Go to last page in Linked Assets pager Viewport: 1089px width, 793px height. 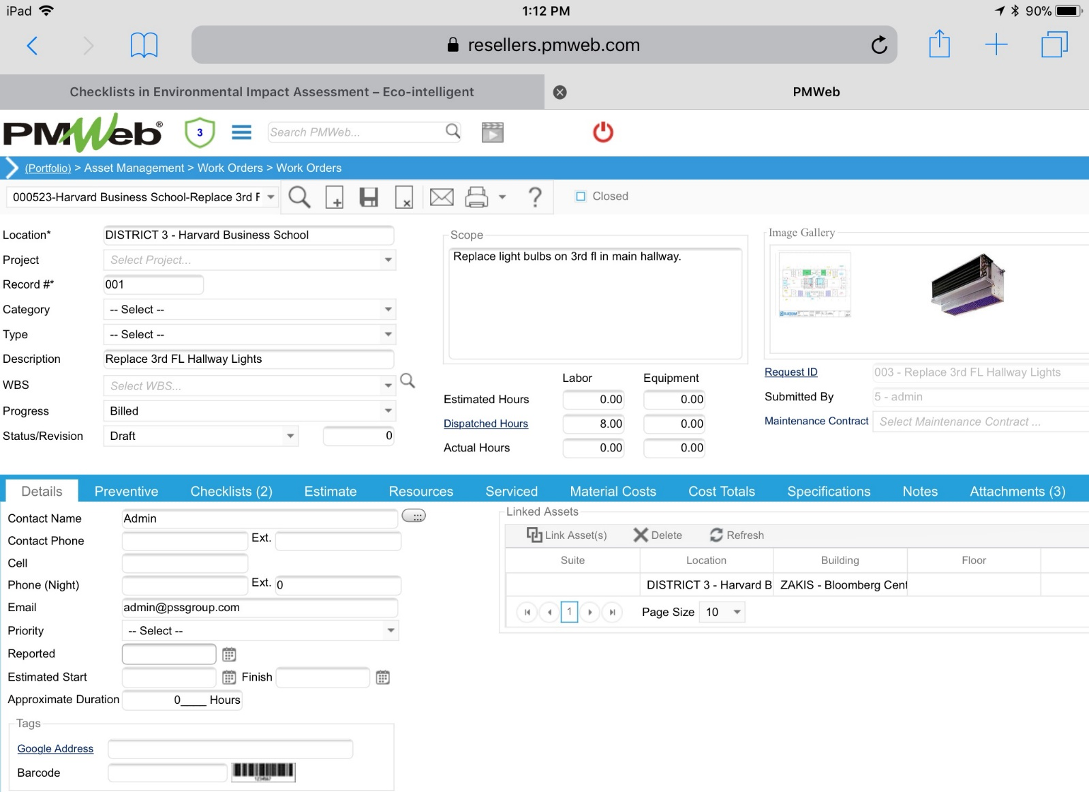point(613,612)
